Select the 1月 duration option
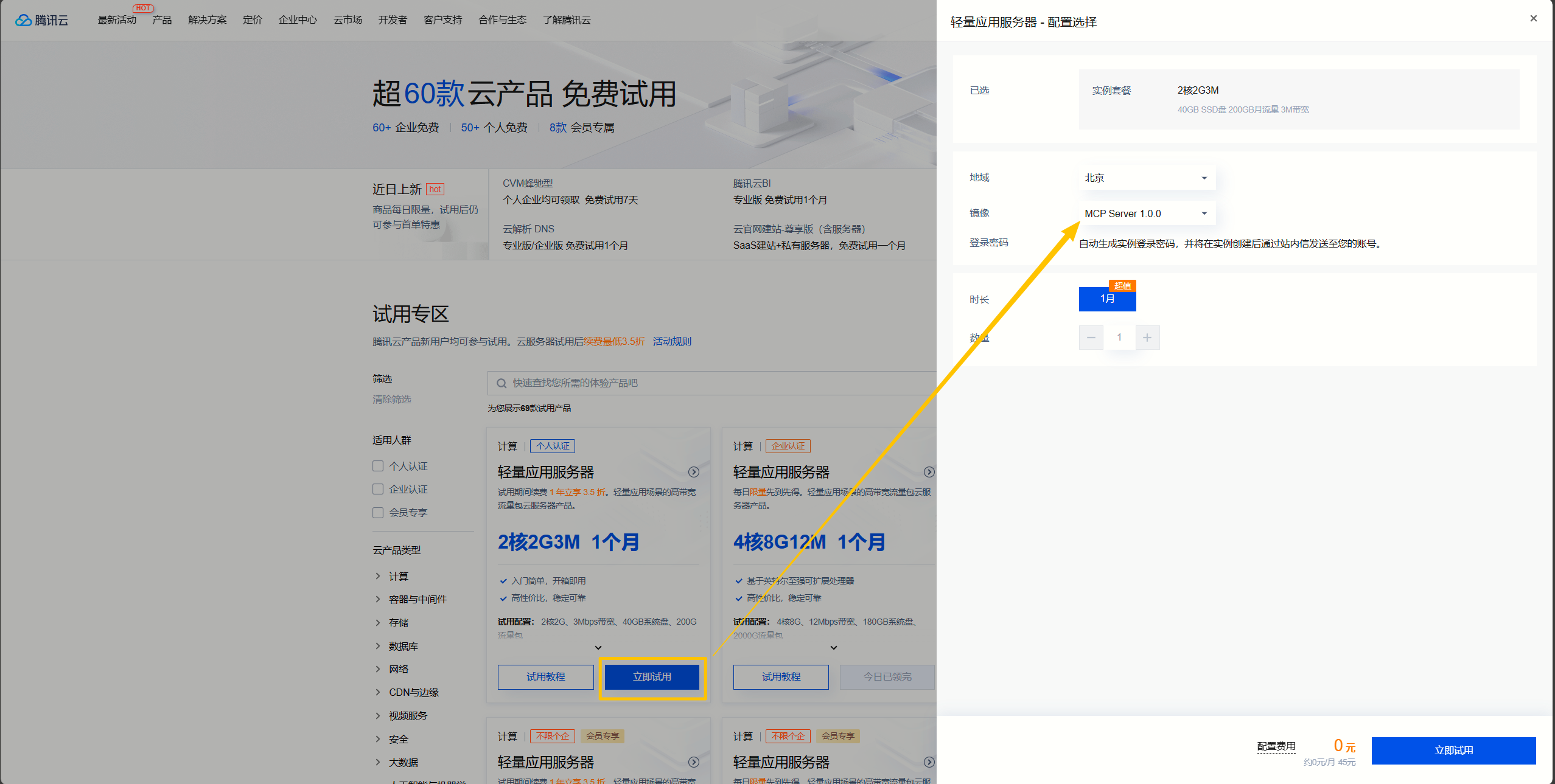Viewport: 1555px width, 784px height. click(x=1107, y=299)
